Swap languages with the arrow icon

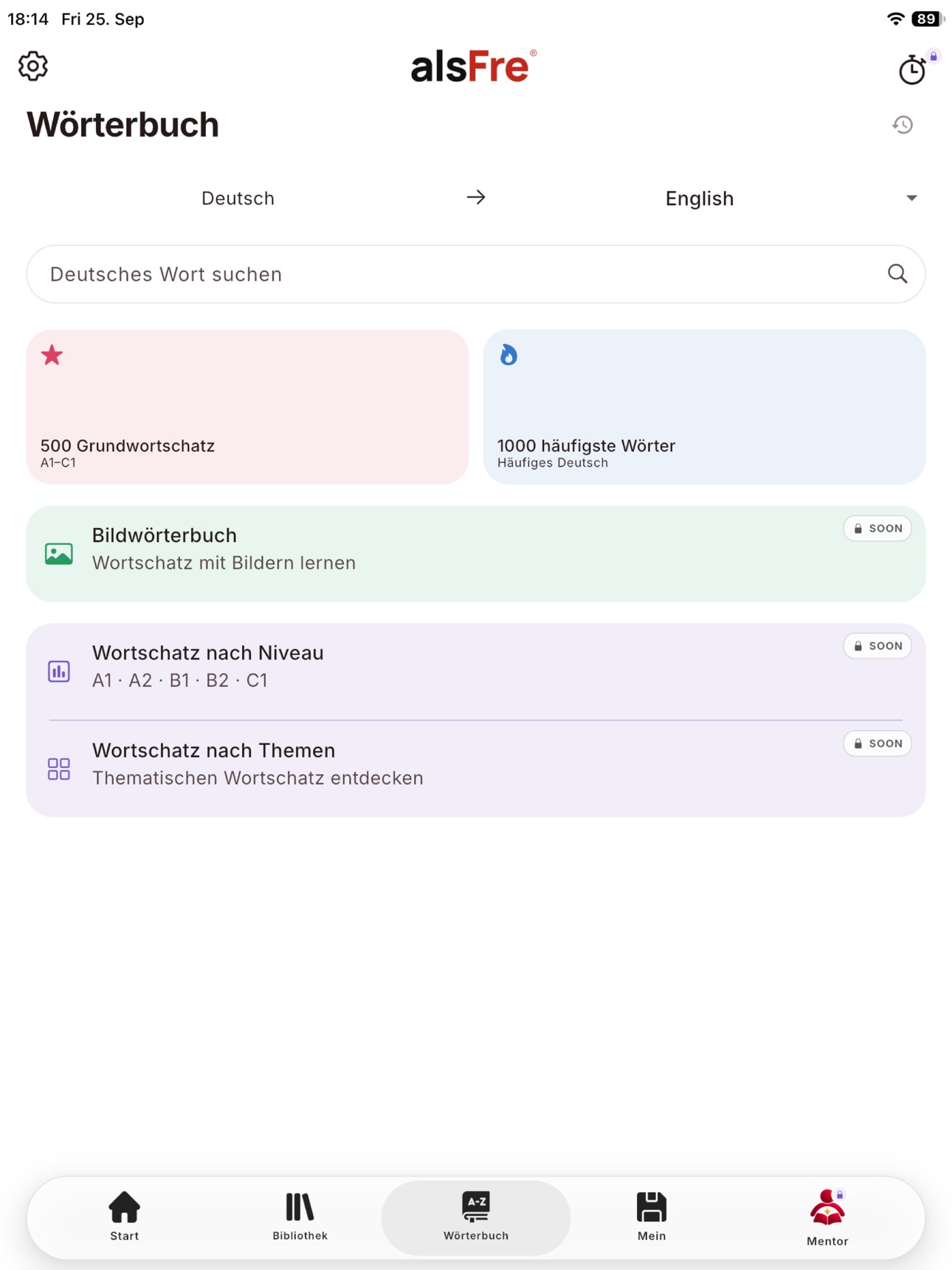point(476,197)
